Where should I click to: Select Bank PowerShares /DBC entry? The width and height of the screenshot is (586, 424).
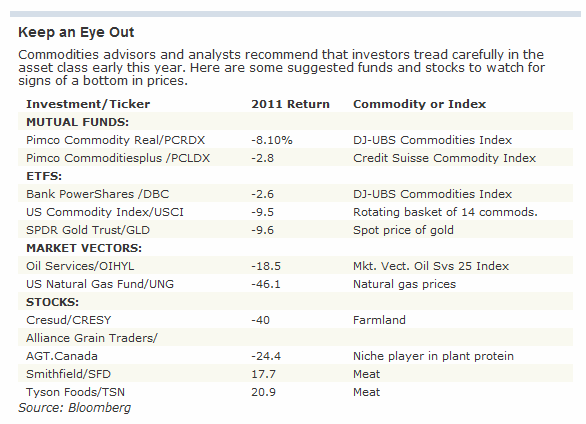click(x=98, y=194)
